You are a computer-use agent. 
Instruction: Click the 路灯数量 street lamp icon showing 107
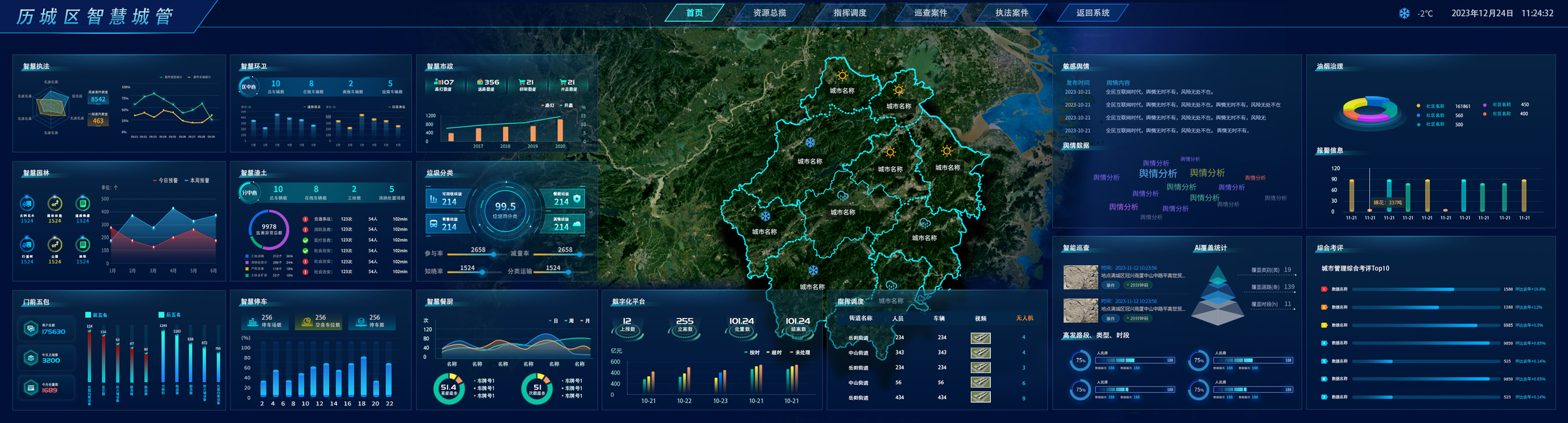coord(437,82)
